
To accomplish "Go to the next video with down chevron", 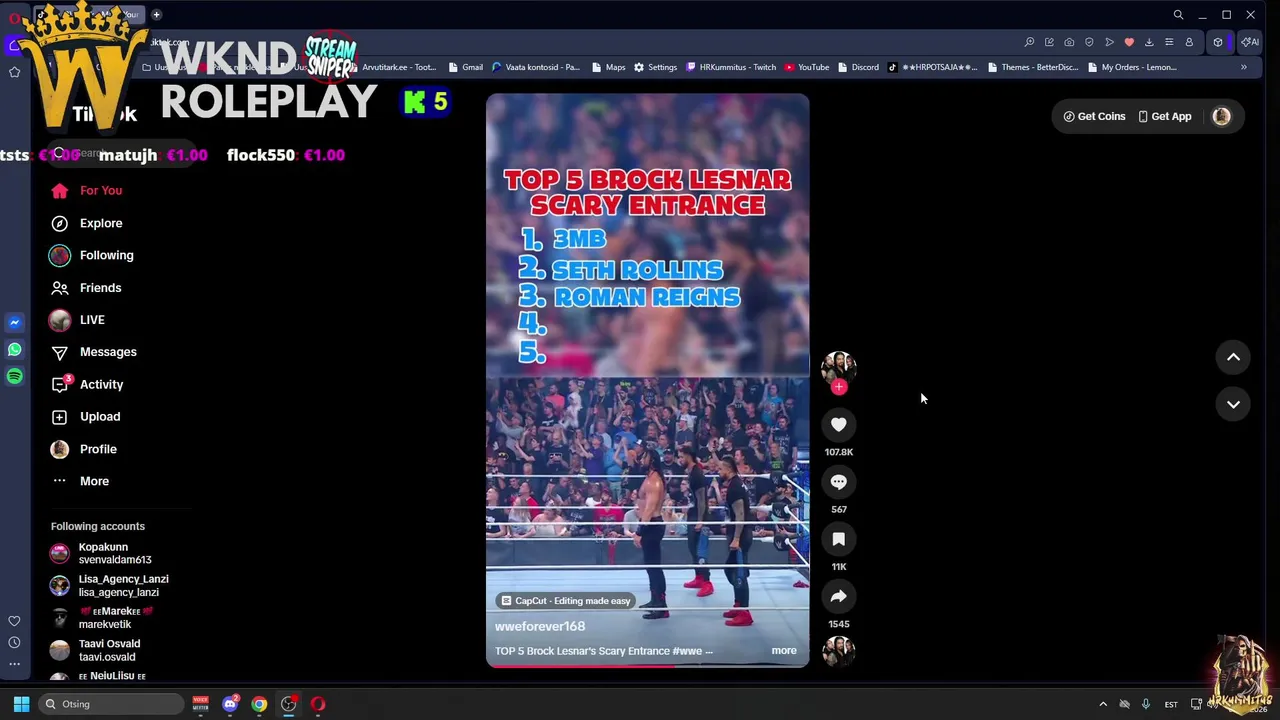I will pyautogui.click(x=1233, y=404).
